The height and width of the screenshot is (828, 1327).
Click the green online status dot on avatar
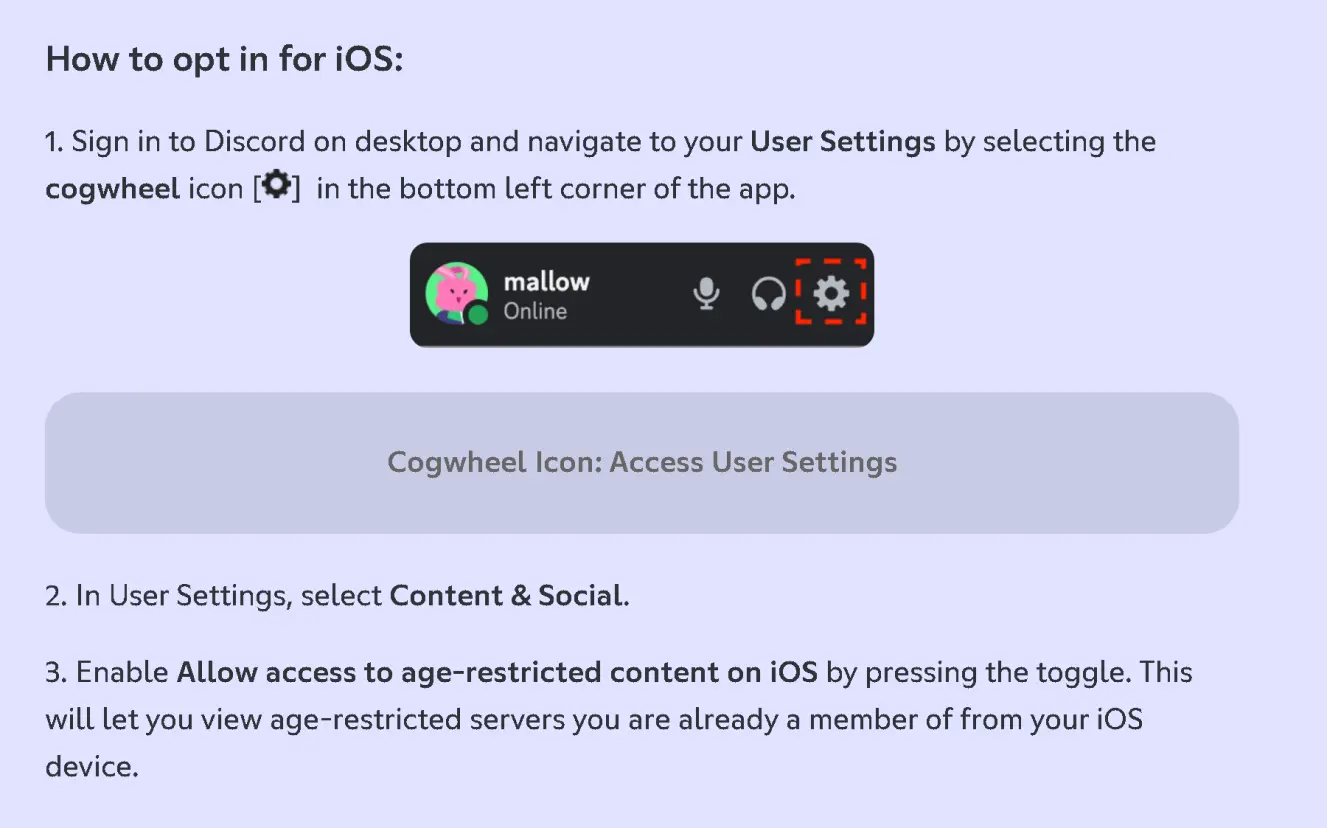(x=478, y=315)
